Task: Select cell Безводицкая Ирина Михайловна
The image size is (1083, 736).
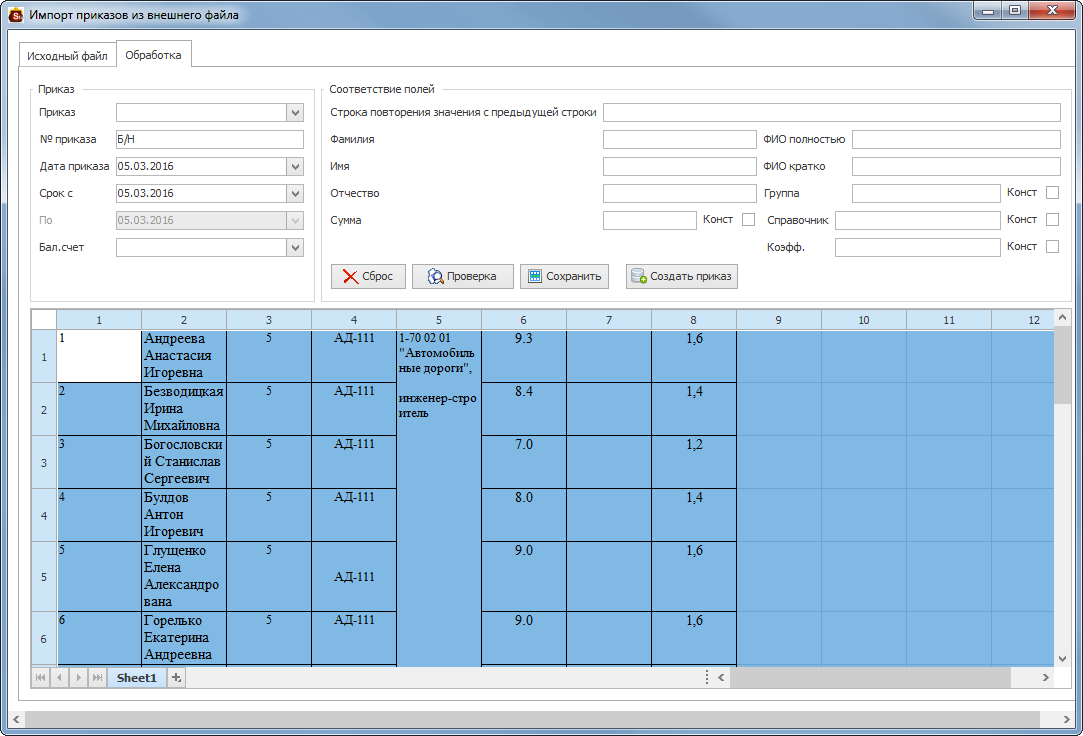Action: [184, 409]
